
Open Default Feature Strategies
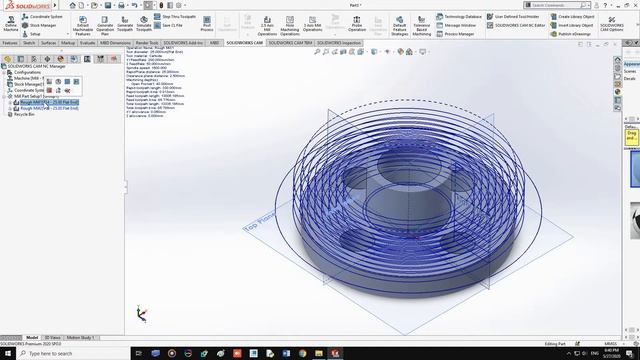(x=400, y=25)
